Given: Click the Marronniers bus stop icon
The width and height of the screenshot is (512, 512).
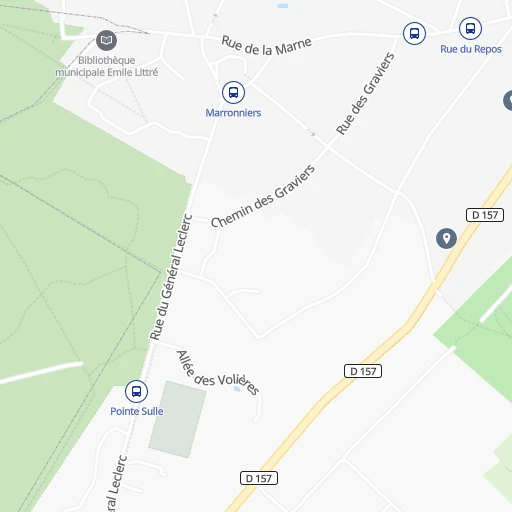Looking at the screenshot, I should tap(233, 92).
